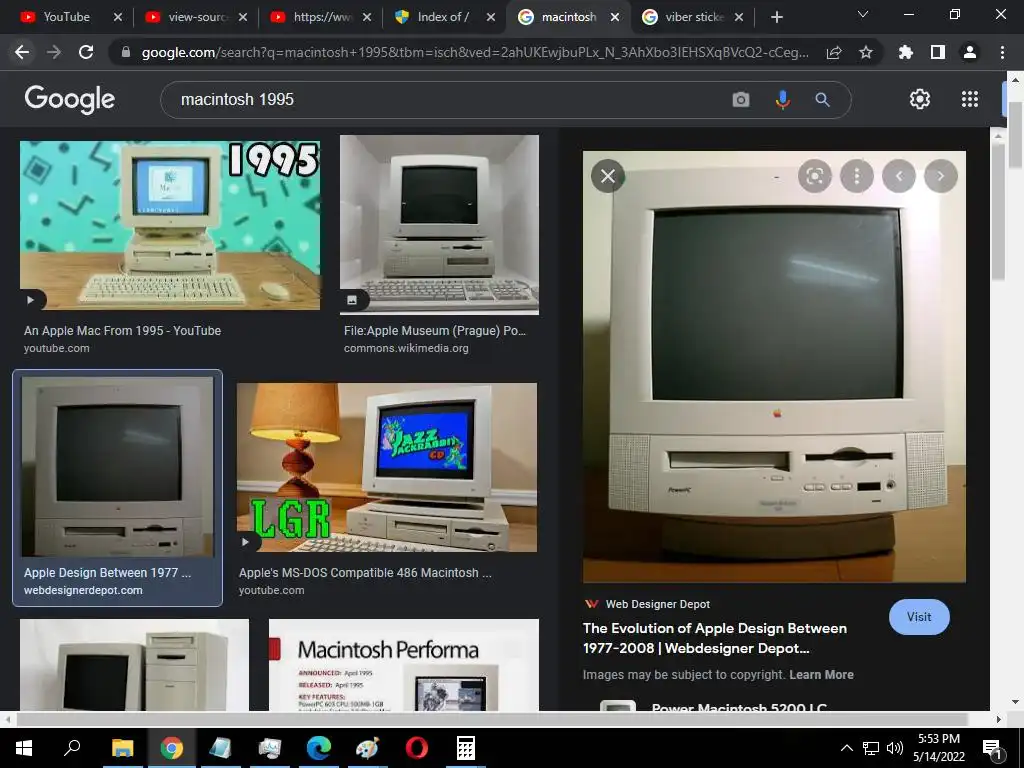Screen dimensions: 1024x768
Task: Open Google Lens on preview image
Action: click(x=815, y=176)
